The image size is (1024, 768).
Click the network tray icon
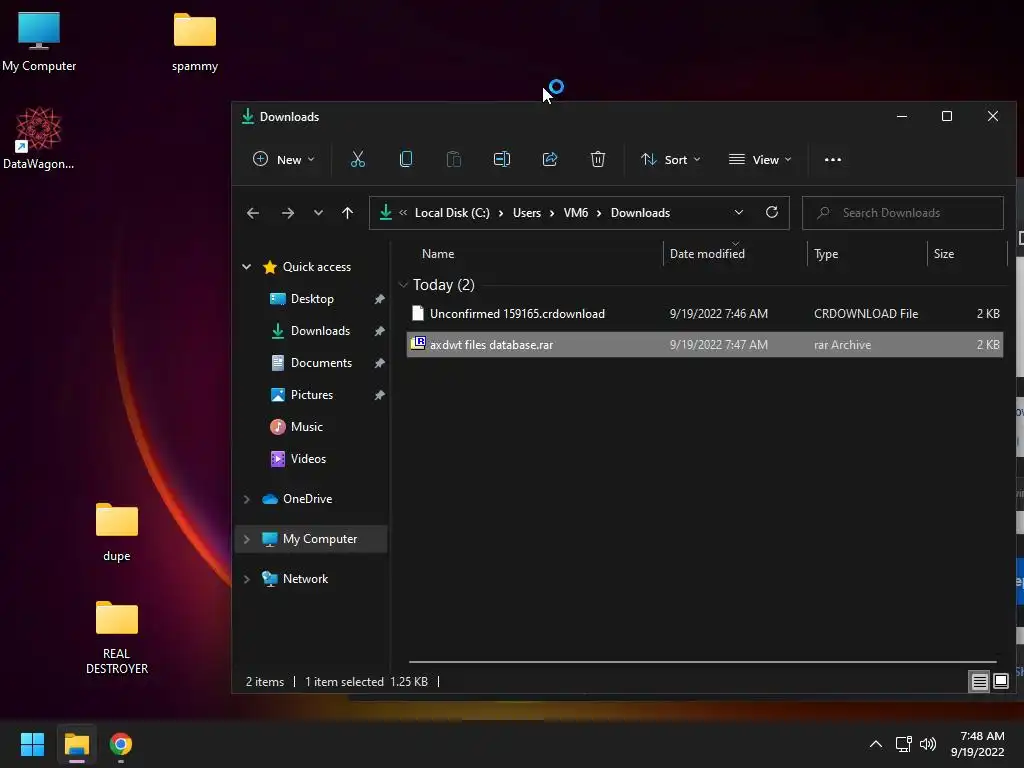click(903, 744)
